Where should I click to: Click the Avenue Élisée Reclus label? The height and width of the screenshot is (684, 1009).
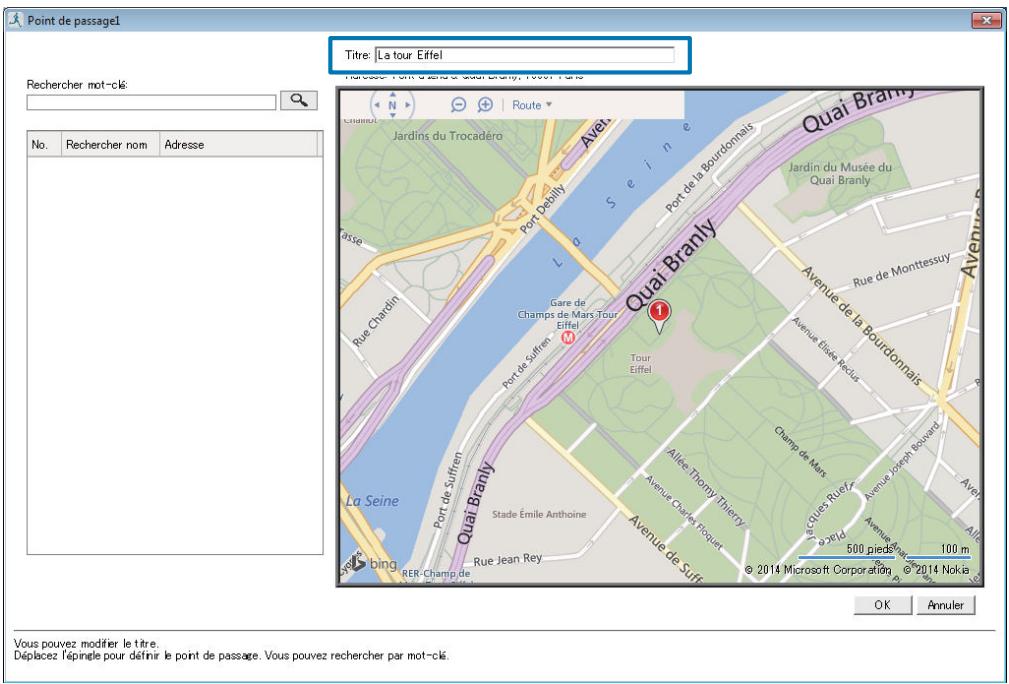tap(825, 350)
